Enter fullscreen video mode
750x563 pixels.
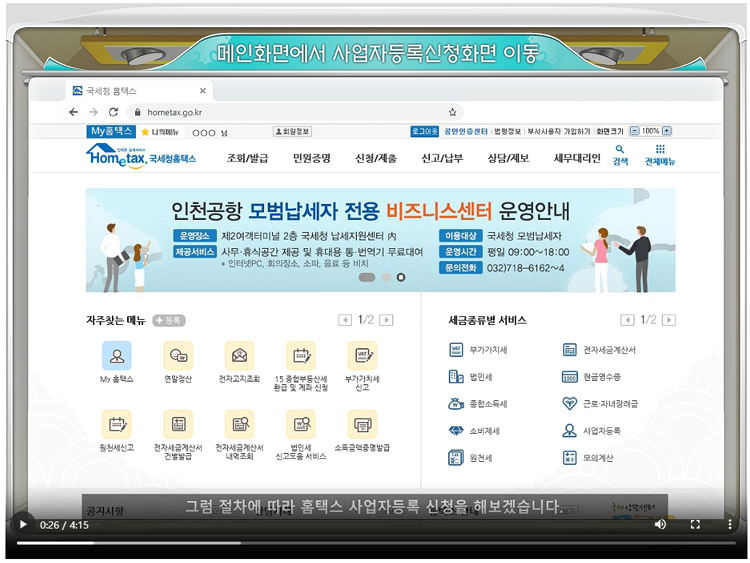pyautogui.click(x=695, y=525)
